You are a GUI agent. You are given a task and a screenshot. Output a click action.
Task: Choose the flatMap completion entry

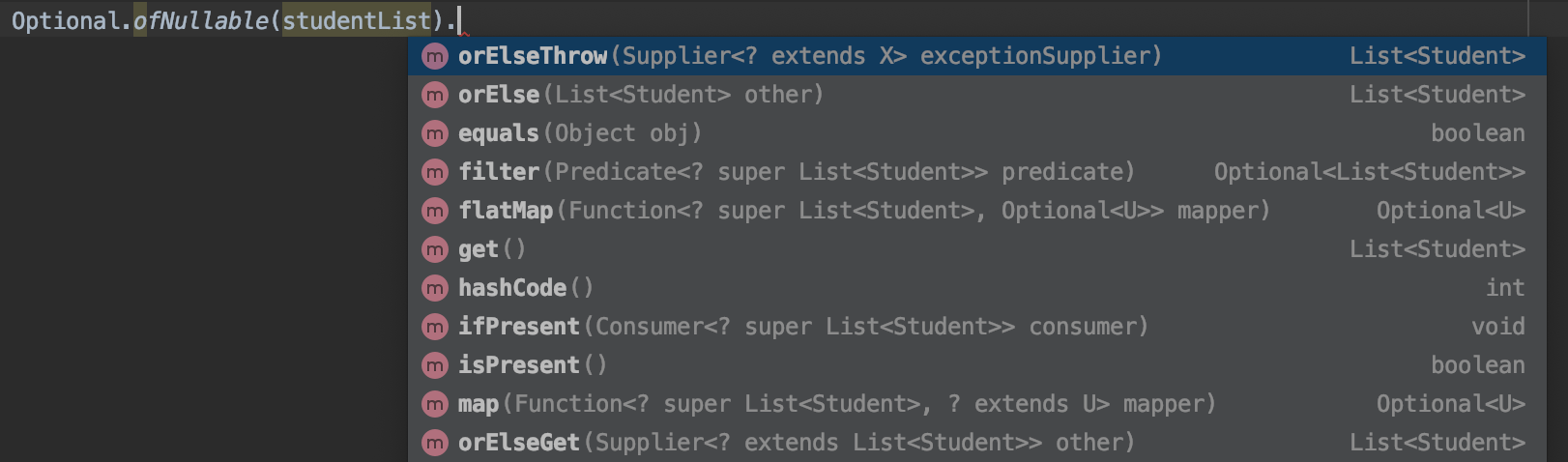tap(976, 211)
